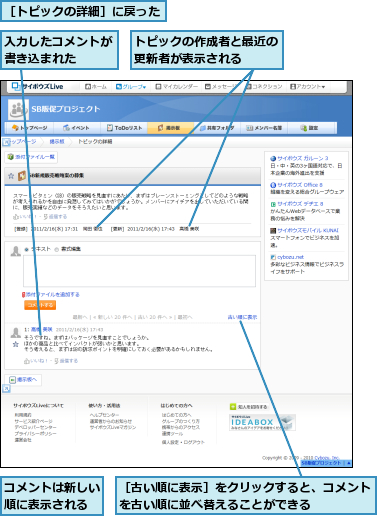Expand the グループ dropdown menu
Viewport: 377px width, 516px height.
pyautogui.click(x=131, y=87)
